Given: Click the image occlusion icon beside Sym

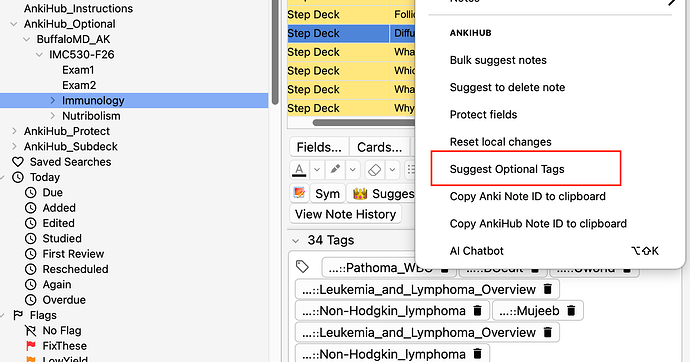Looking at the screenshot, I should point(299,193).
